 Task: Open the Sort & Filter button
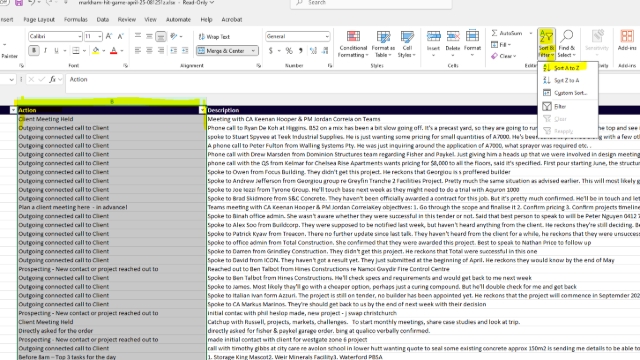click(x=546, y=44)
